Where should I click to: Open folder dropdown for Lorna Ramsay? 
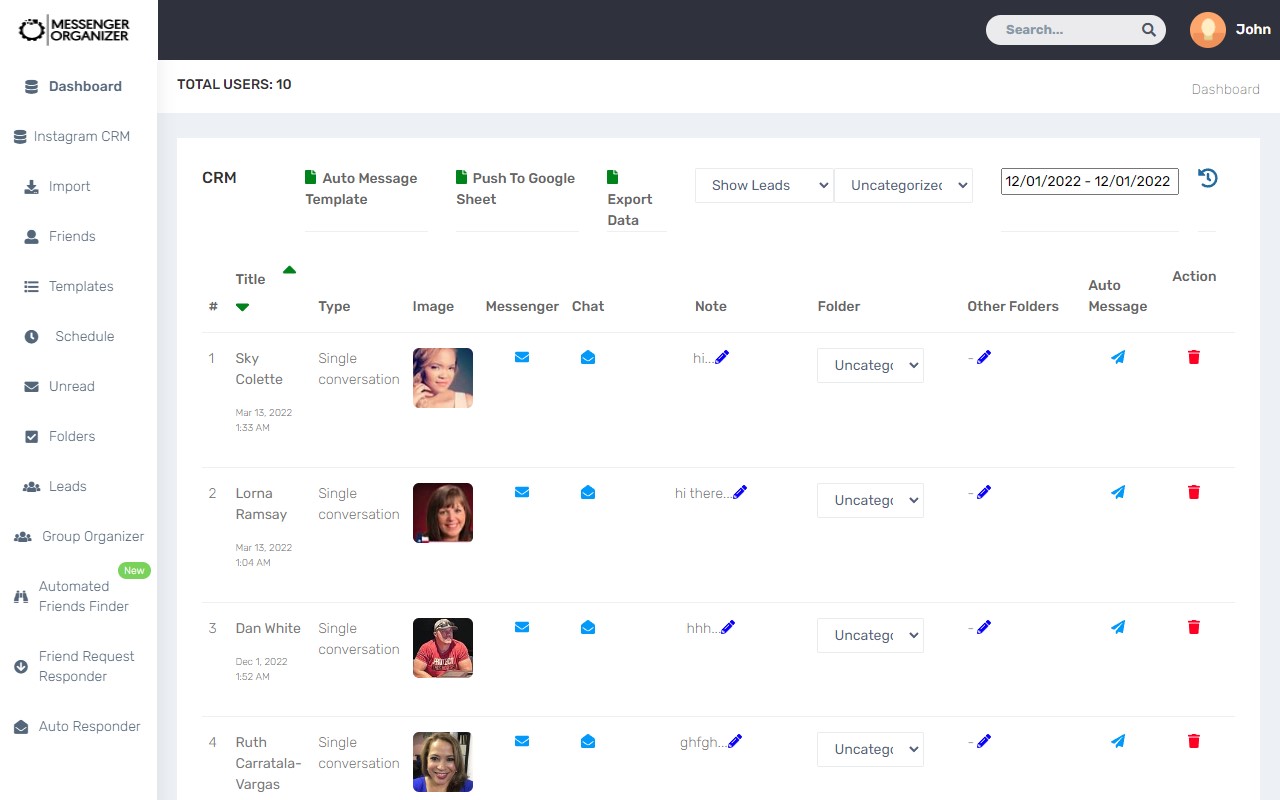(869, 500)
